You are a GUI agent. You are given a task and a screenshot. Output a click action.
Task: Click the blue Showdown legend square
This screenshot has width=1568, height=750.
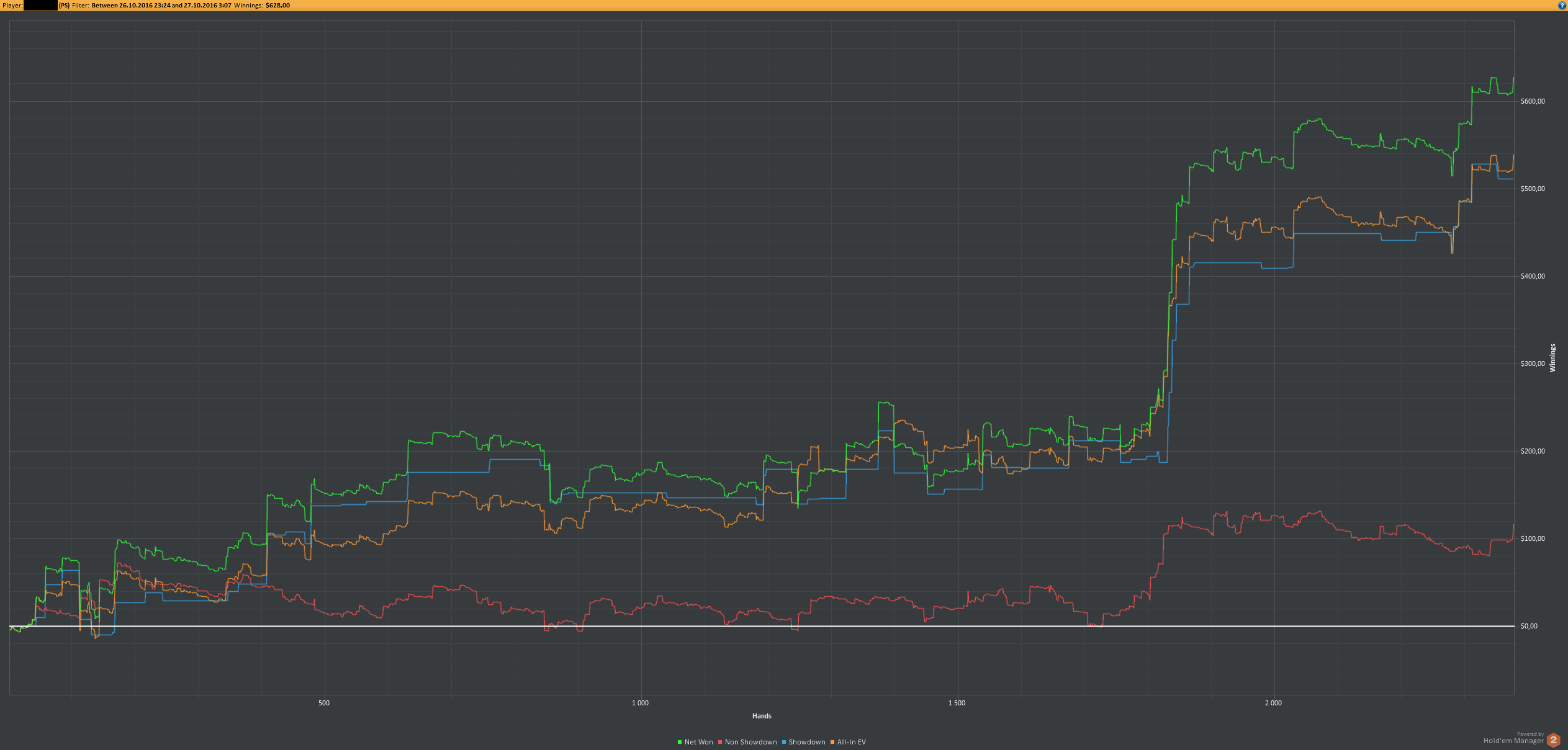point(784,742)
